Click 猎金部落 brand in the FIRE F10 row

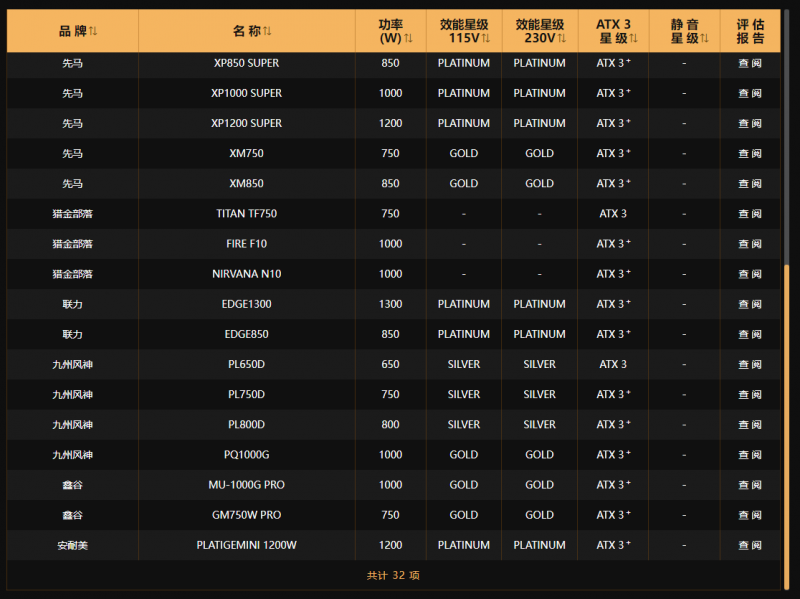pyautogui.click(x=72, y=244)
